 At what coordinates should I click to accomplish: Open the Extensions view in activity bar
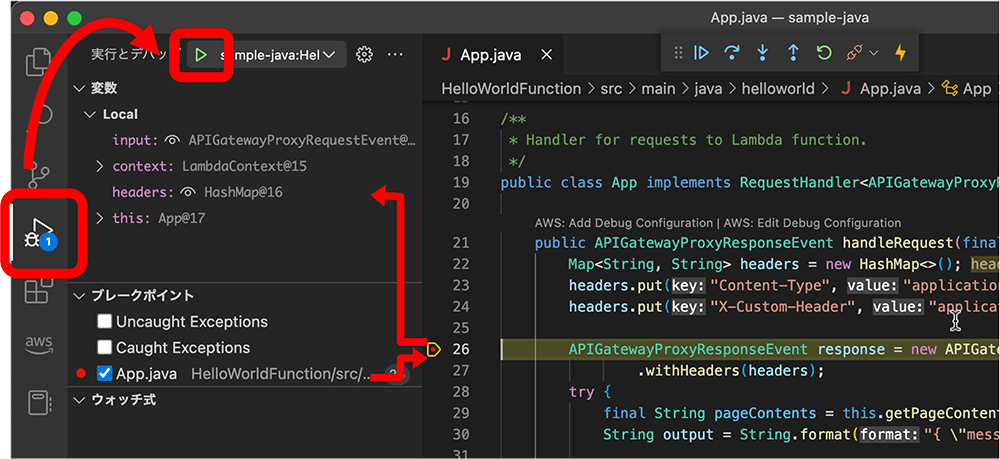38,291
